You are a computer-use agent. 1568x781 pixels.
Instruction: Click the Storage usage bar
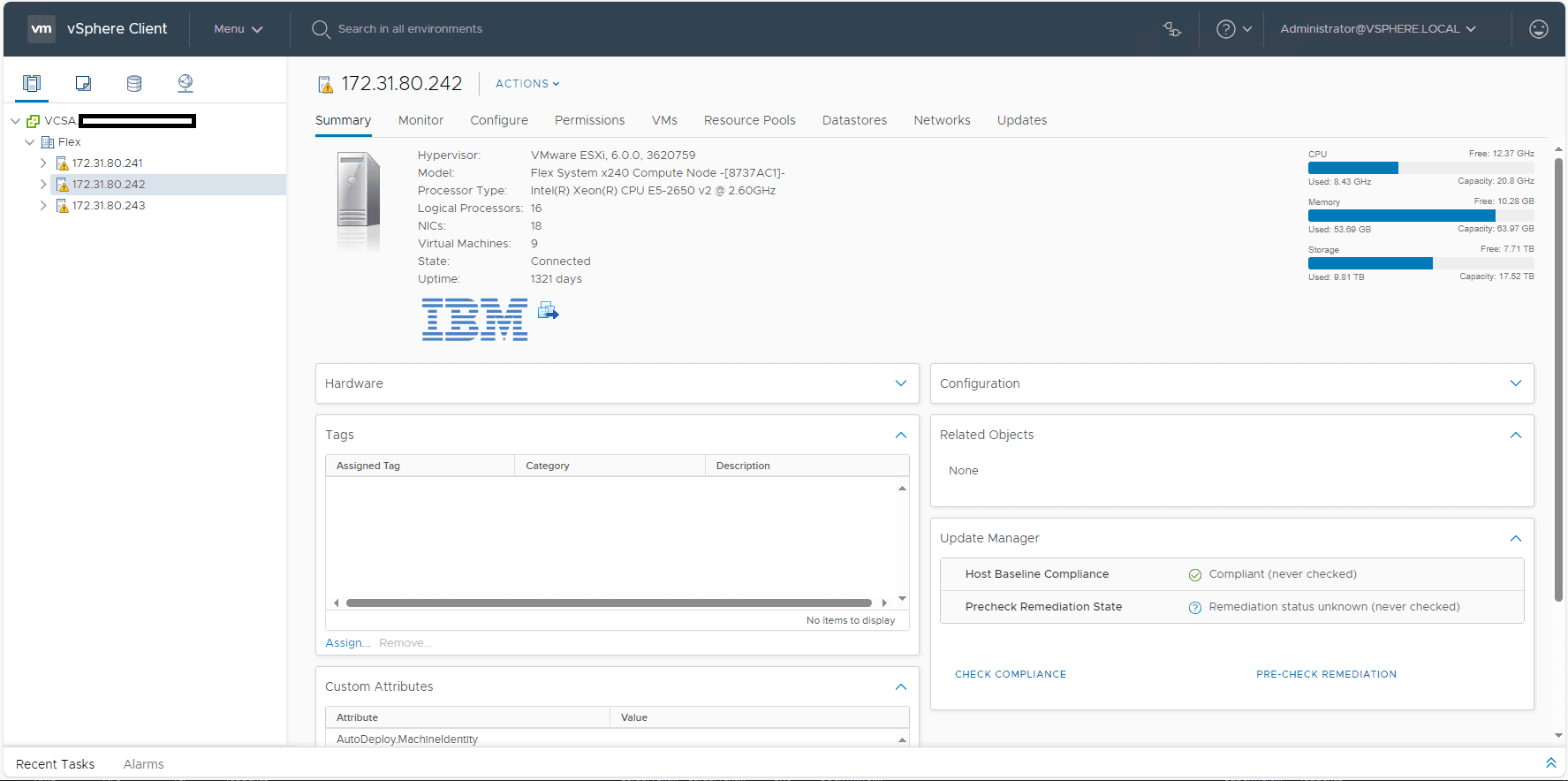pyautogui.click(x=1420, y=263)
